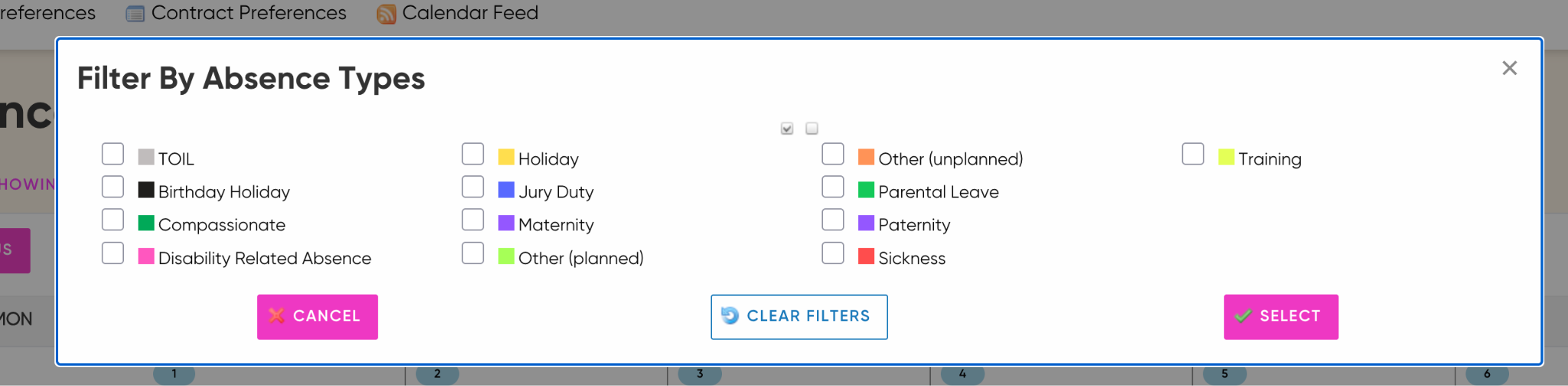Click the Calendar Feed RSS icon
1568x386 pixels.
[386, 14]
